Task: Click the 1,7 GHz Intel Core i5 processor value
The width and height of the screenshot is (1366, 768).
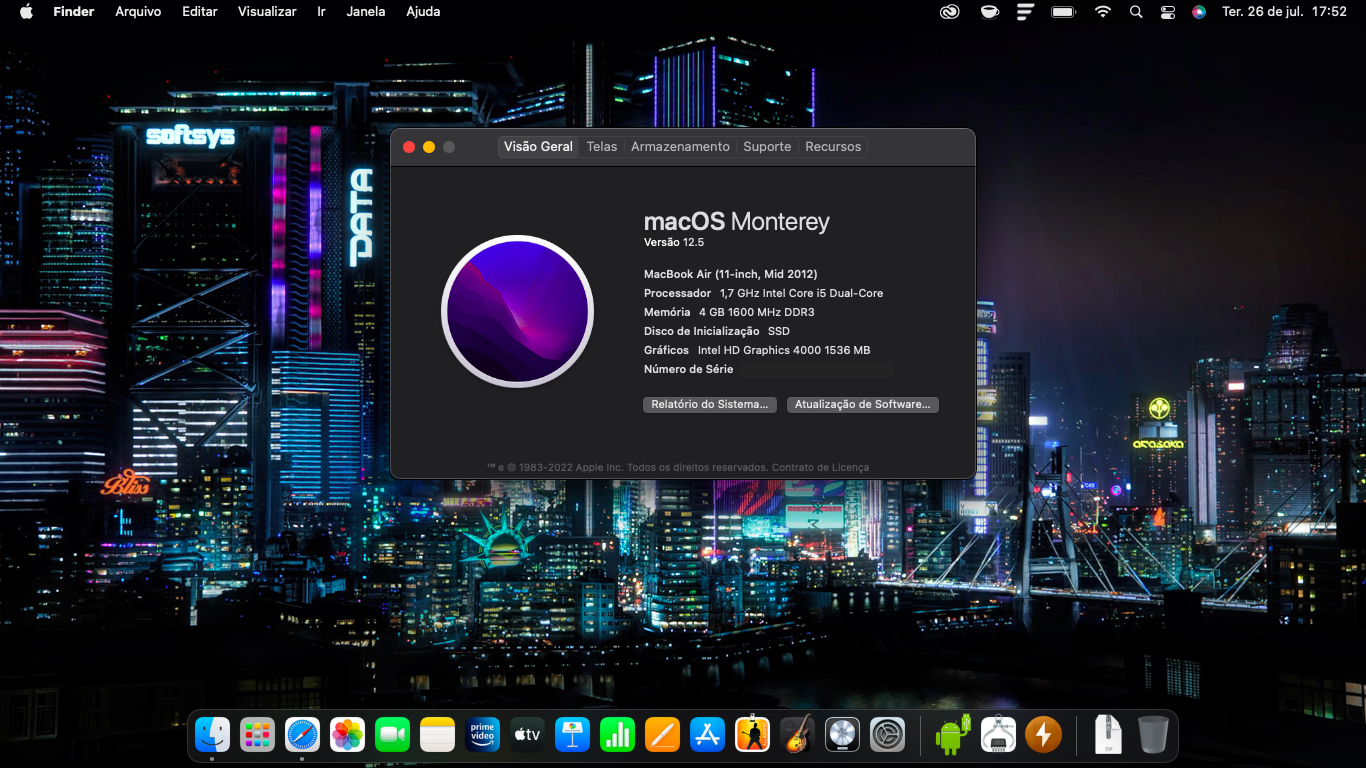Action: tap(801, 293)
